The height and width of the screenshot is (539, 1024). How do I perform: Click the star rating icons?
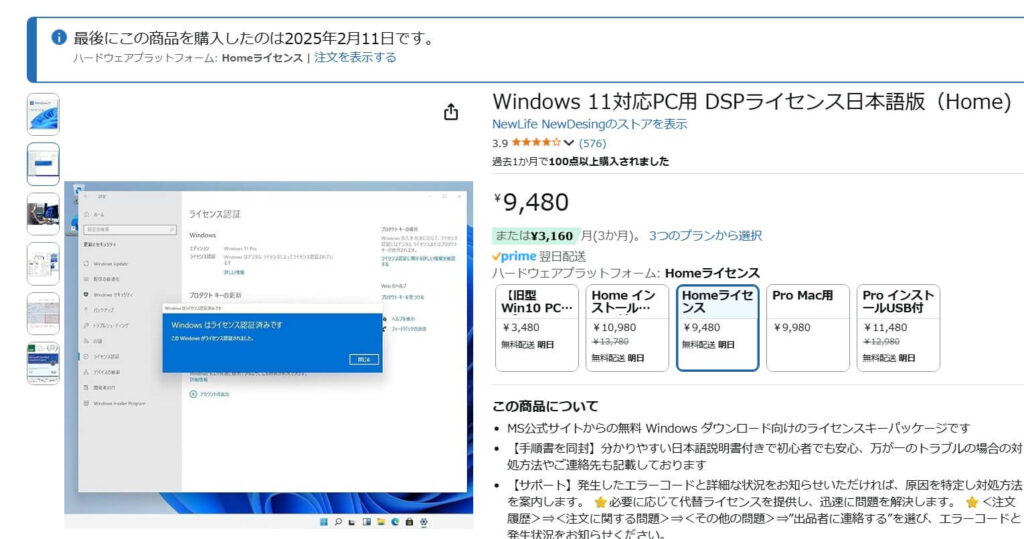(x=536, y=142)
